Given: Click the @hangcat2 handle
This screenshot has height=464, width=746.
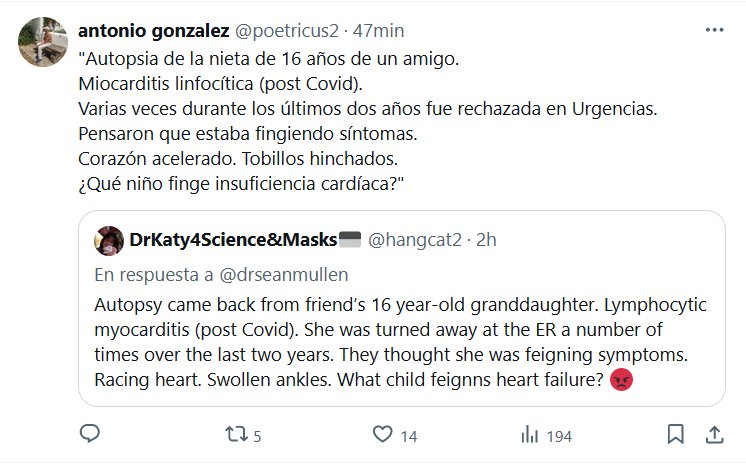Looking at the screenshot, I should tap(419, 240).
